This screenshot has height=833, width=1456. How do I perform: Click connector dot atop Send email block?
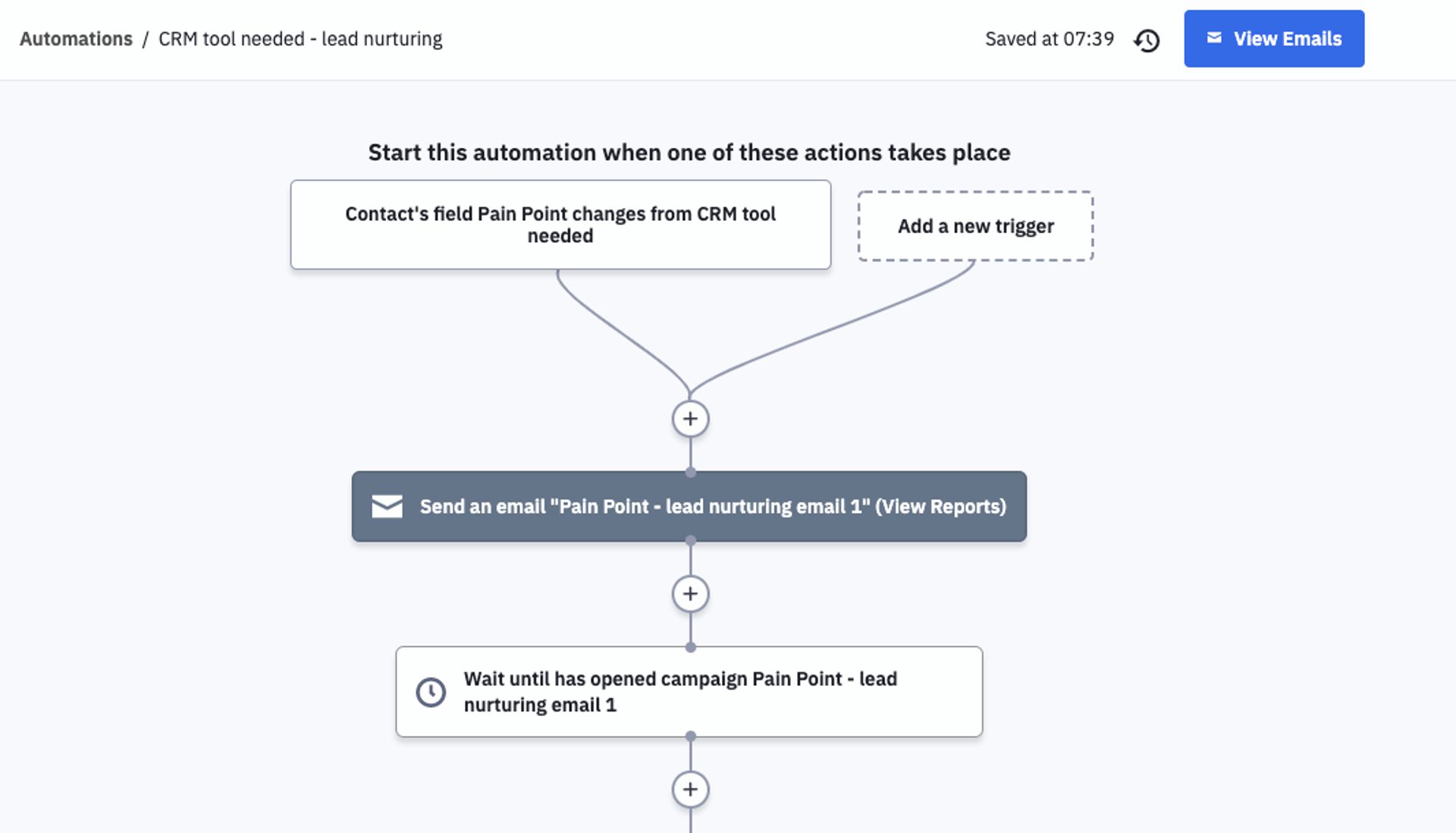point(690,473)
